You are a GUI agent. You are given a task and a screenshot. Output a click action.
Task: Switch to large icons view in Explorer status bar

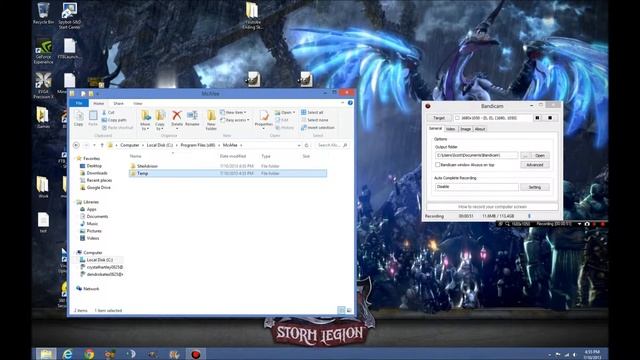click(x=349, y=311)
